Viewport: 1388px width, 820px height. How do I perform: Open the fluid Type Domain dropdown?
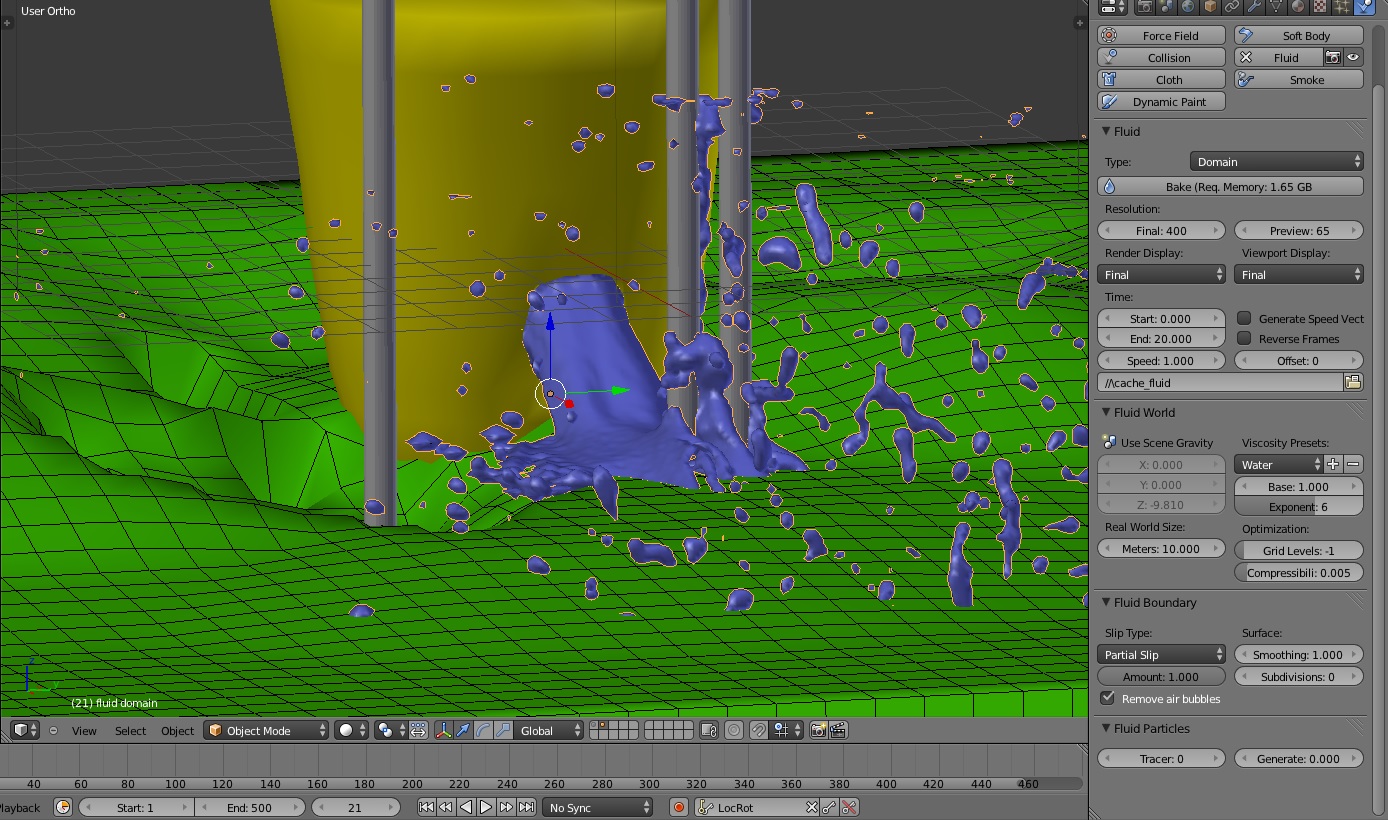(x=1277, y=161)
